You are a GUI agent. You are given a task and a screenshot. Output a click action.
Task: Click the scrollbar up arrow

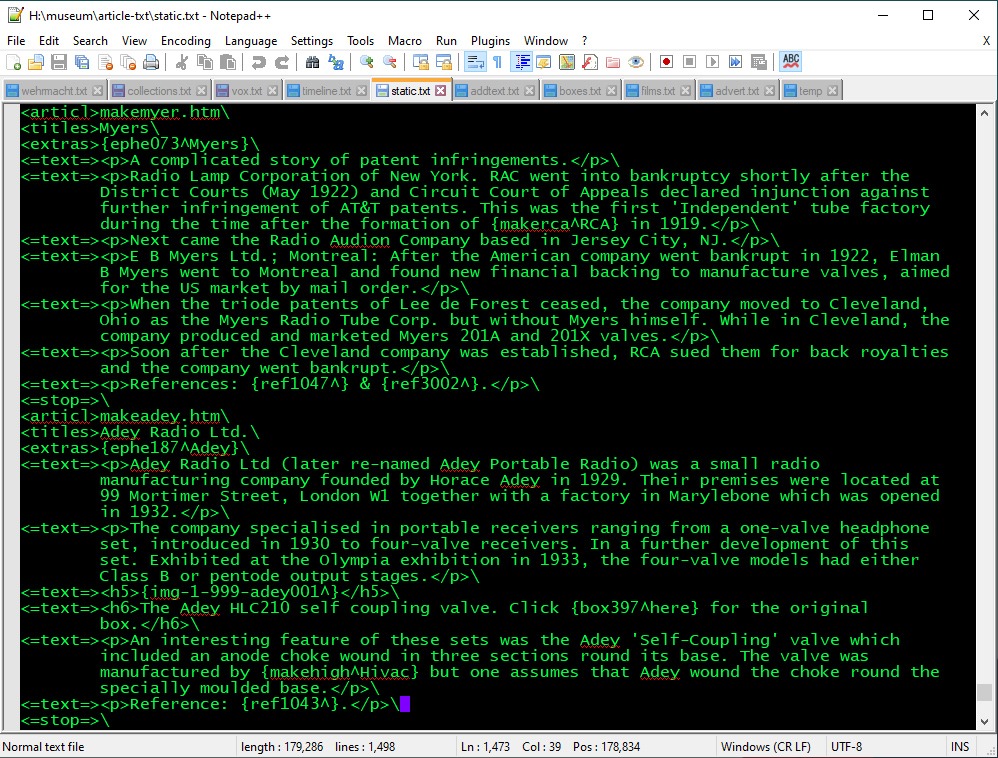pyautogui.click(x=984, y=113)
